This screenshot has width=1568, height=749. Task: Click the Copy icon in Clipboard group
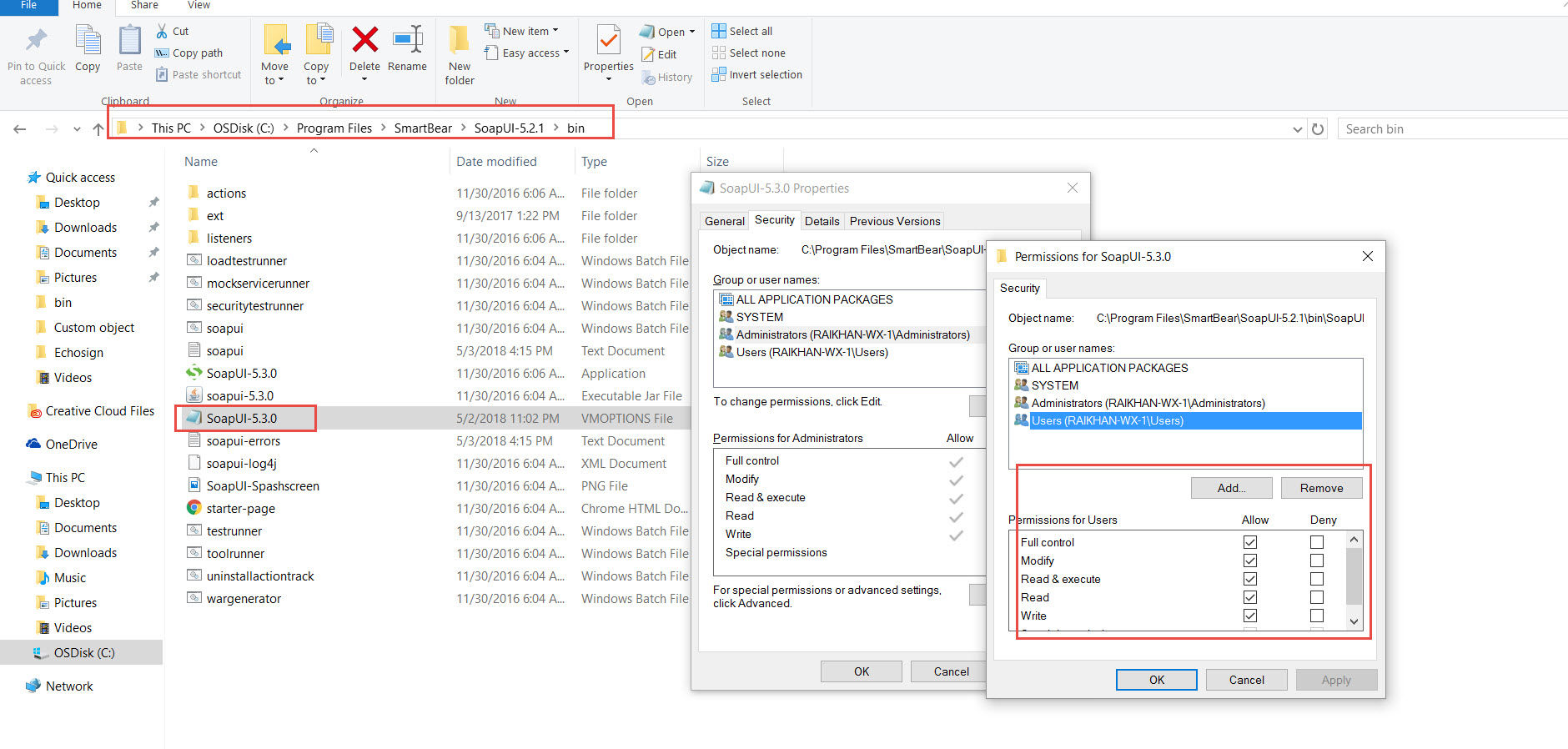[x=88, y=39]
